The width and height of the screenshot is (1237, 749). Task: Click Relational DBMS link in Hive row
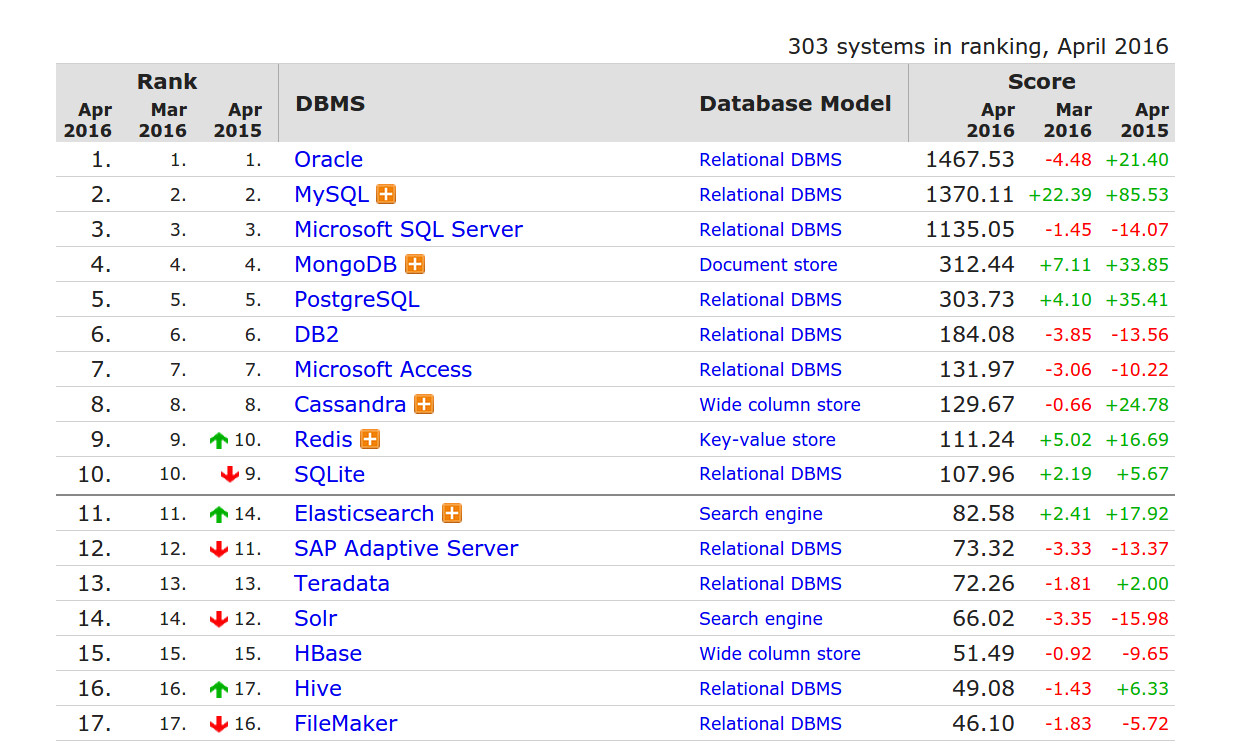[x=770, y=689]
